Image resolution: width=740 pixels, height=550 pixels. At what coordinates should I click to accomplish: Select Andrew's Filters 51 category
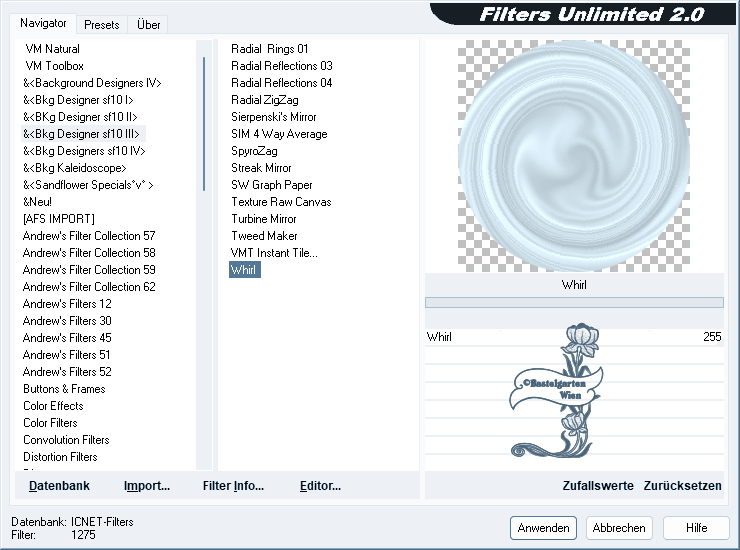[67, 355]
